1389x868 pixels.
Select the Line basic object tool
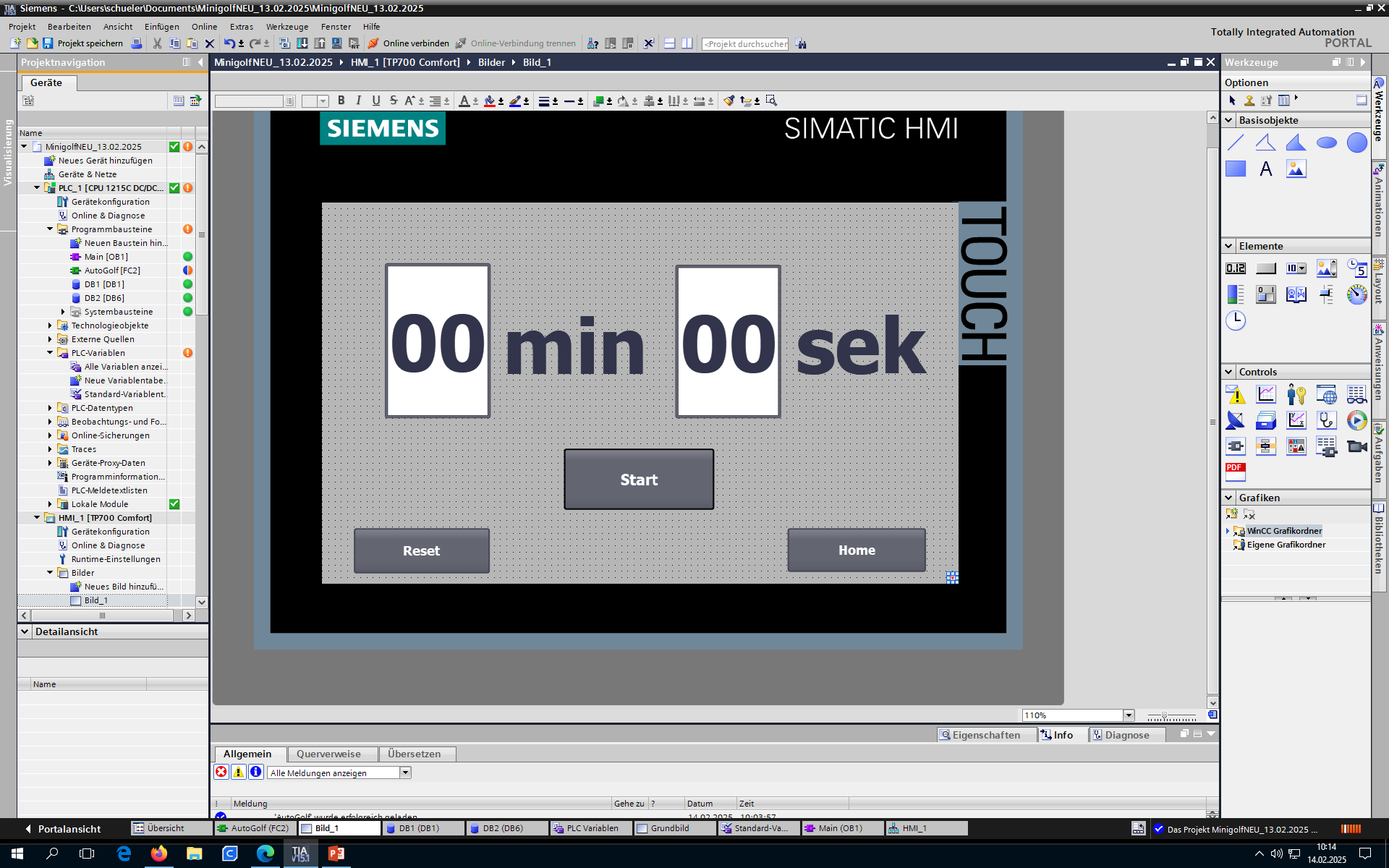[1236, 142]
